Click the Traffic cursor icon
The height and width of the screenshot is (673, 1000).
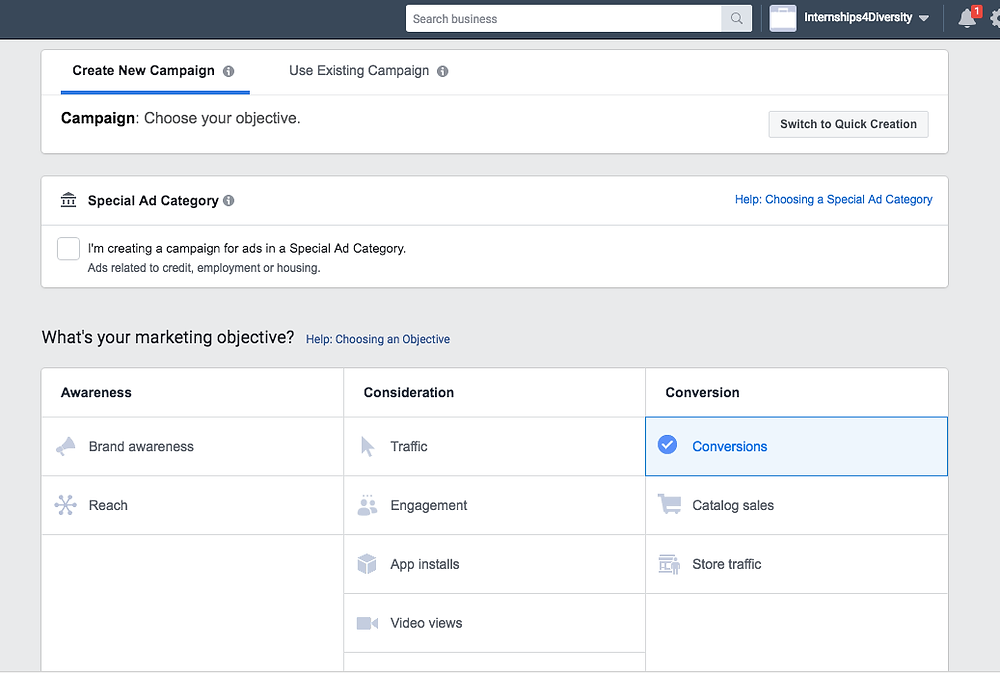pyautogui.click(x=367, y=447)
